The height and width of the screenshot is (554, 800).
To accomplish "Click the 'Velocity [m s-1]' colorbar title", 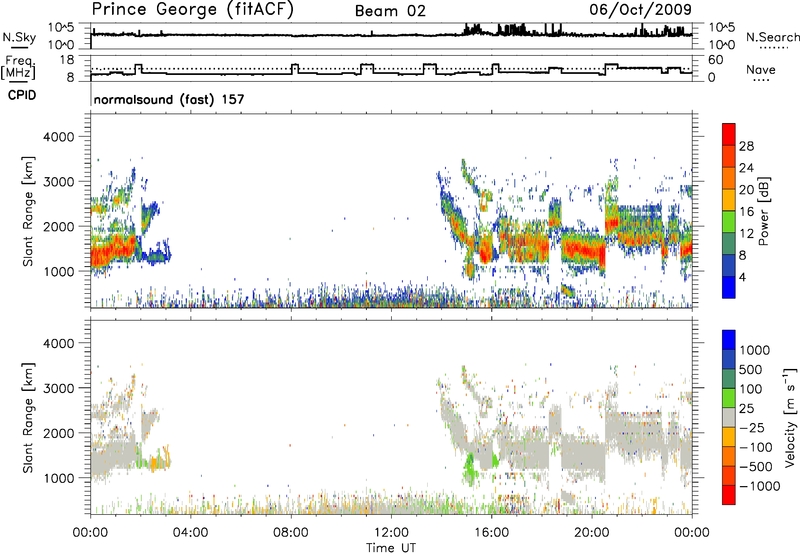I will pos(790,417).
